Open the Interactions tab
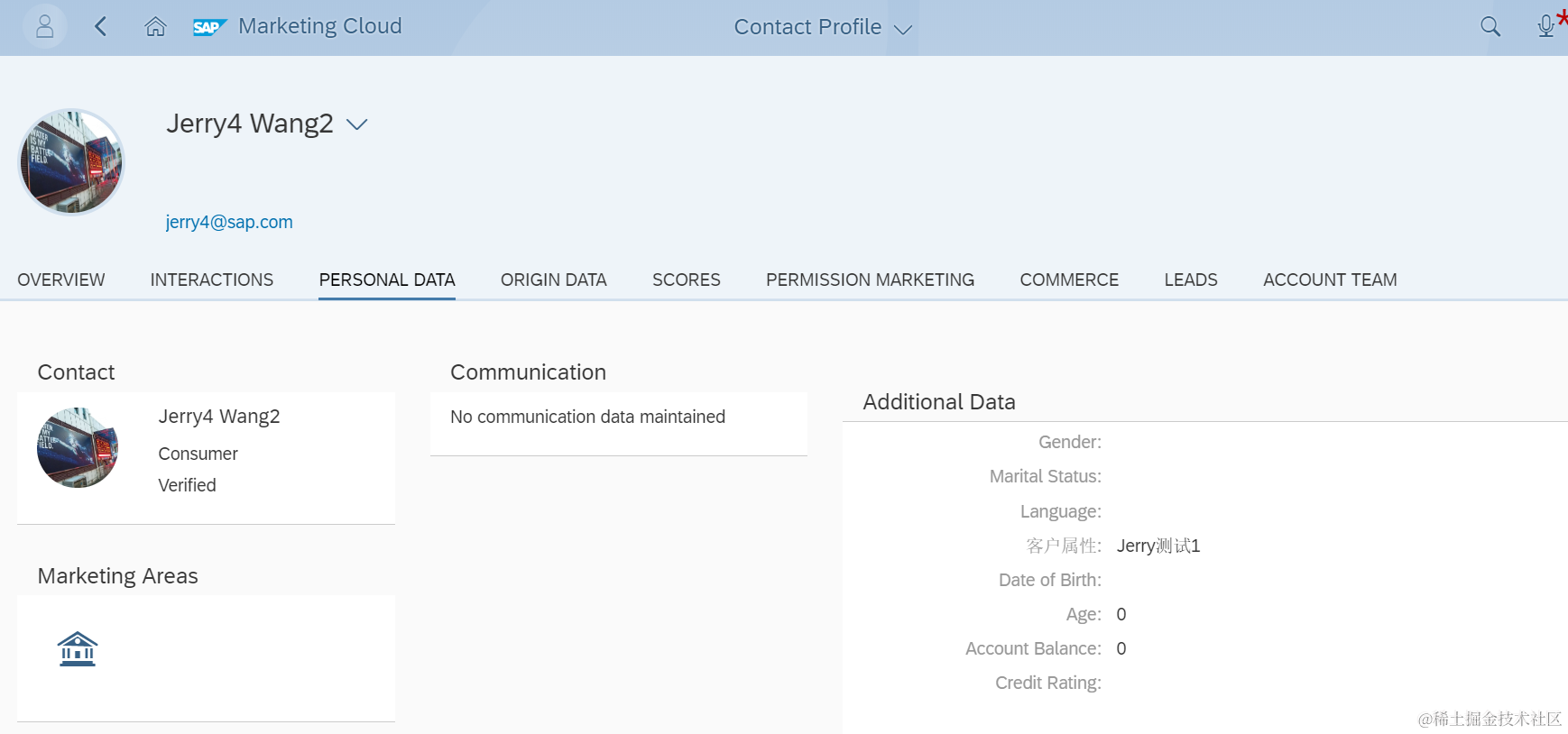 pyautogui.click(x=212, y=280)
